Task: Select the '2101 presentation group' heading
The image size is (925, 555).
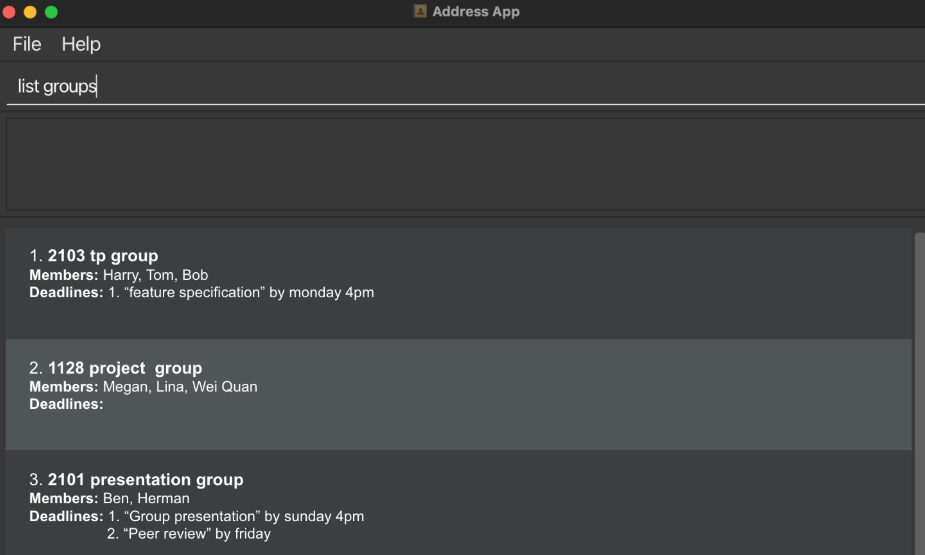Action: [145, 480]
